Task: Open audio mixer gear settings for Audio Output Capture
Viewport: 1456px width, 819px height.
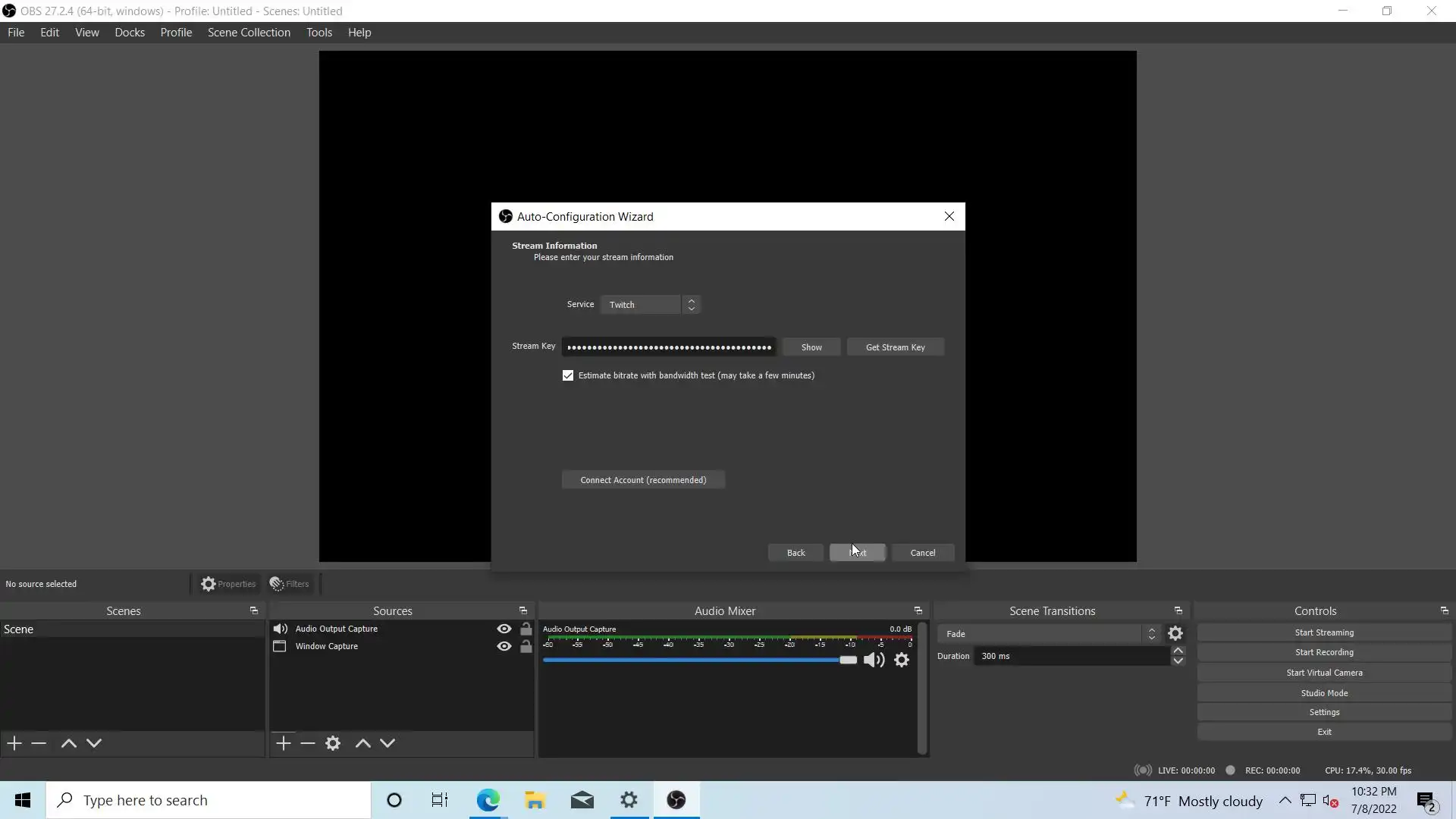Action: [x=902, y=660]
